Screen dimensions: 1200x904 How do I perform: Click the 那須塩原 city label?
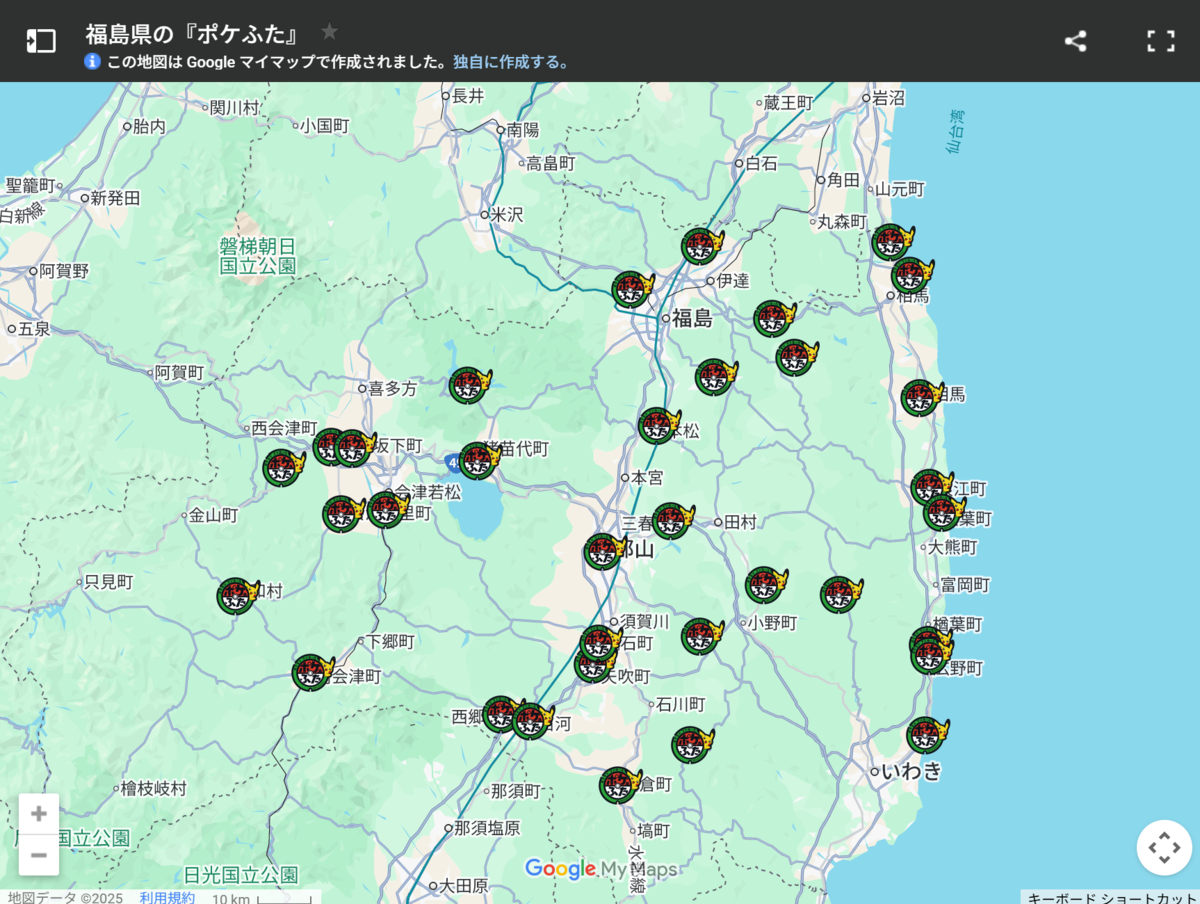[x=487, y=828]
